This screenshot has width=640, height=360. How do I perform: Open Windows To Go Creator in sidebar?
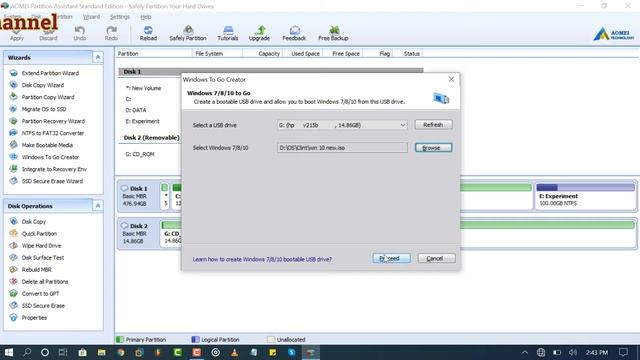coord(50,157)
